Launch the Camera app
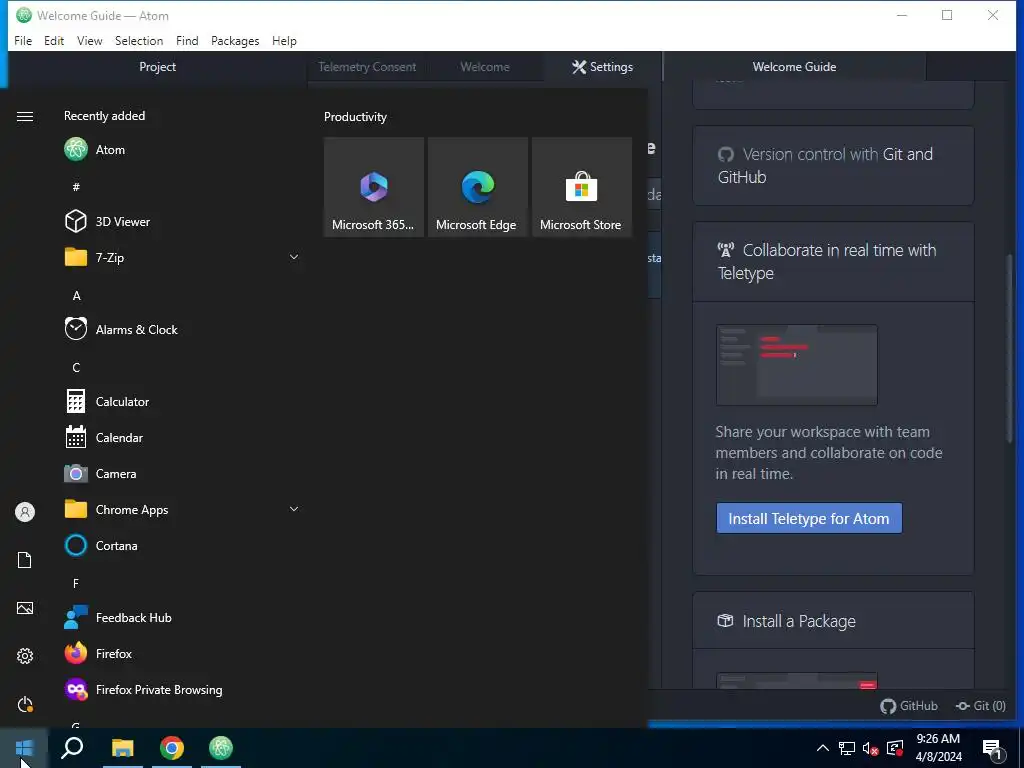 click(x=180, y=473)
